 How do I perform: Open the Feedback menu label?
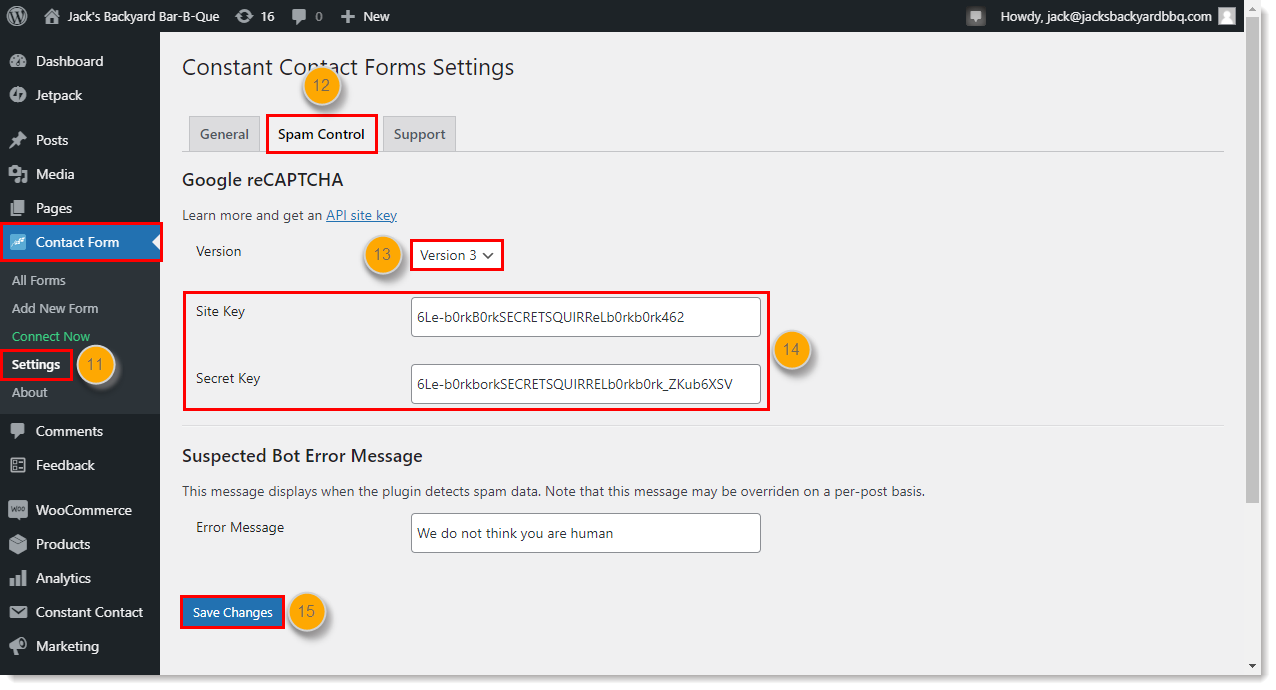click(65, 465)
